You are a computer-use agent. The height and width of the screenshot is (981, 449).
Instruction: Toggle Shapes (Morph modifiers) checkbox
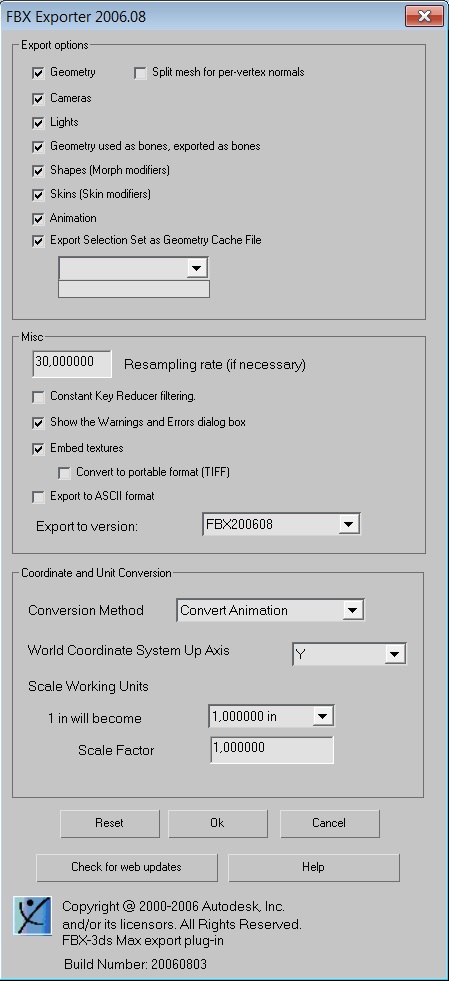(x=38, y=171)
